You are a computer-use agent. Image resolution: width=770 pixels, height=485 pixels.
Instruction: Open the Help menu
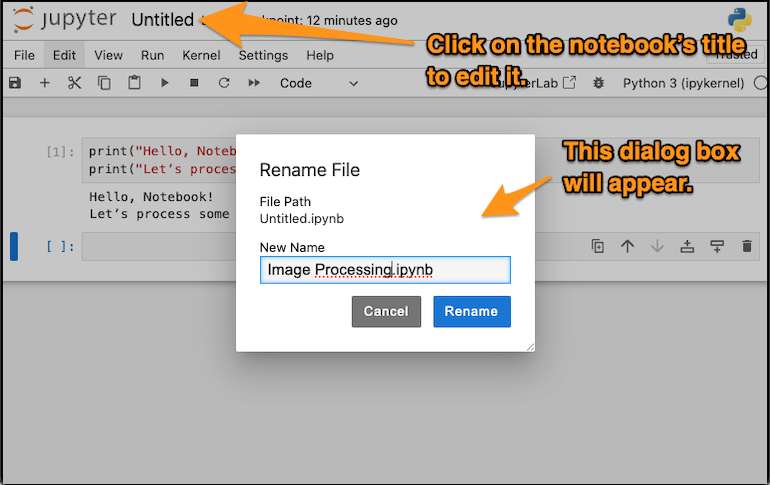click(320, 55)
